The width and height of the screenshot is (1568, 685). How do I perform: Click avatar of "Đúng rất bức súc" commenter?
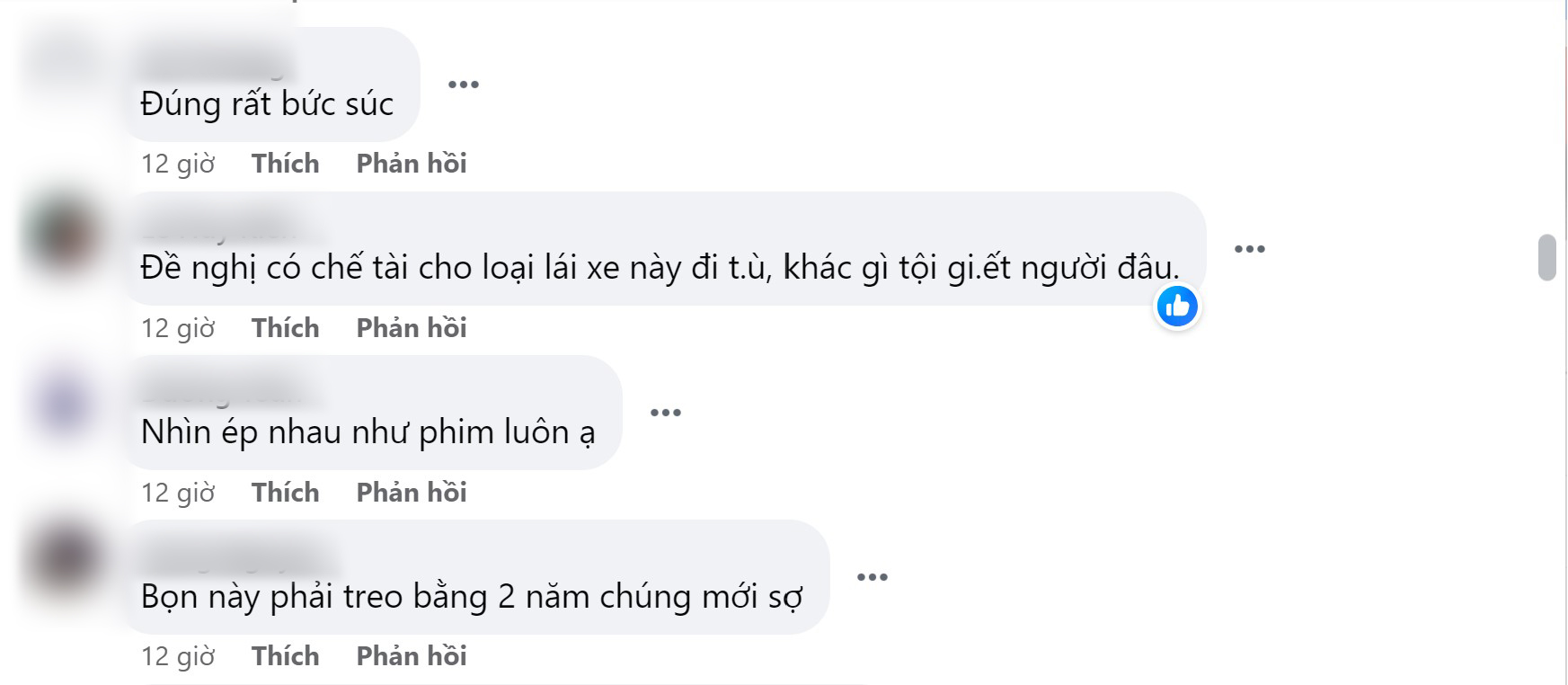click(63, 56)
